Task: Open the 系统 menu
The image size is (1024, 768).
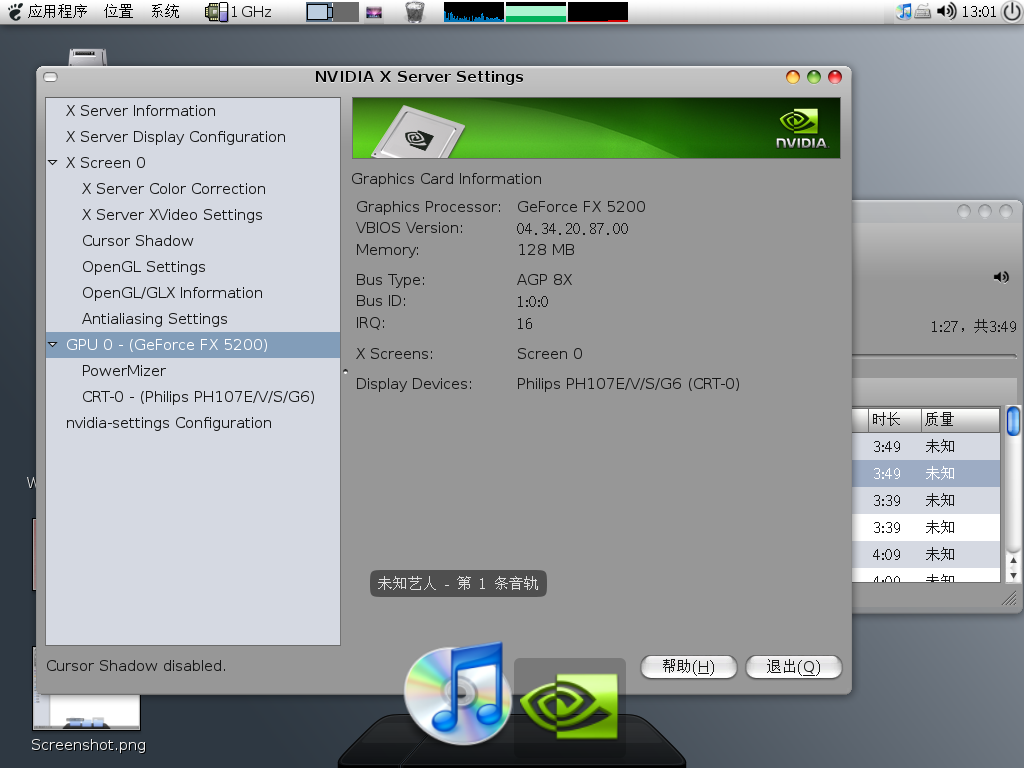Action: click(x=165, y=12)
